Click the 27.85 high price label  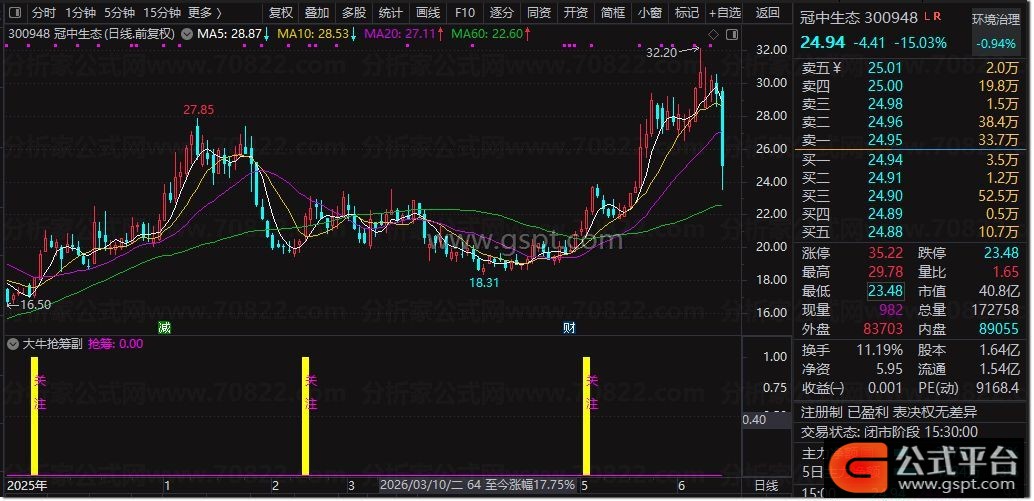point(198,110)
